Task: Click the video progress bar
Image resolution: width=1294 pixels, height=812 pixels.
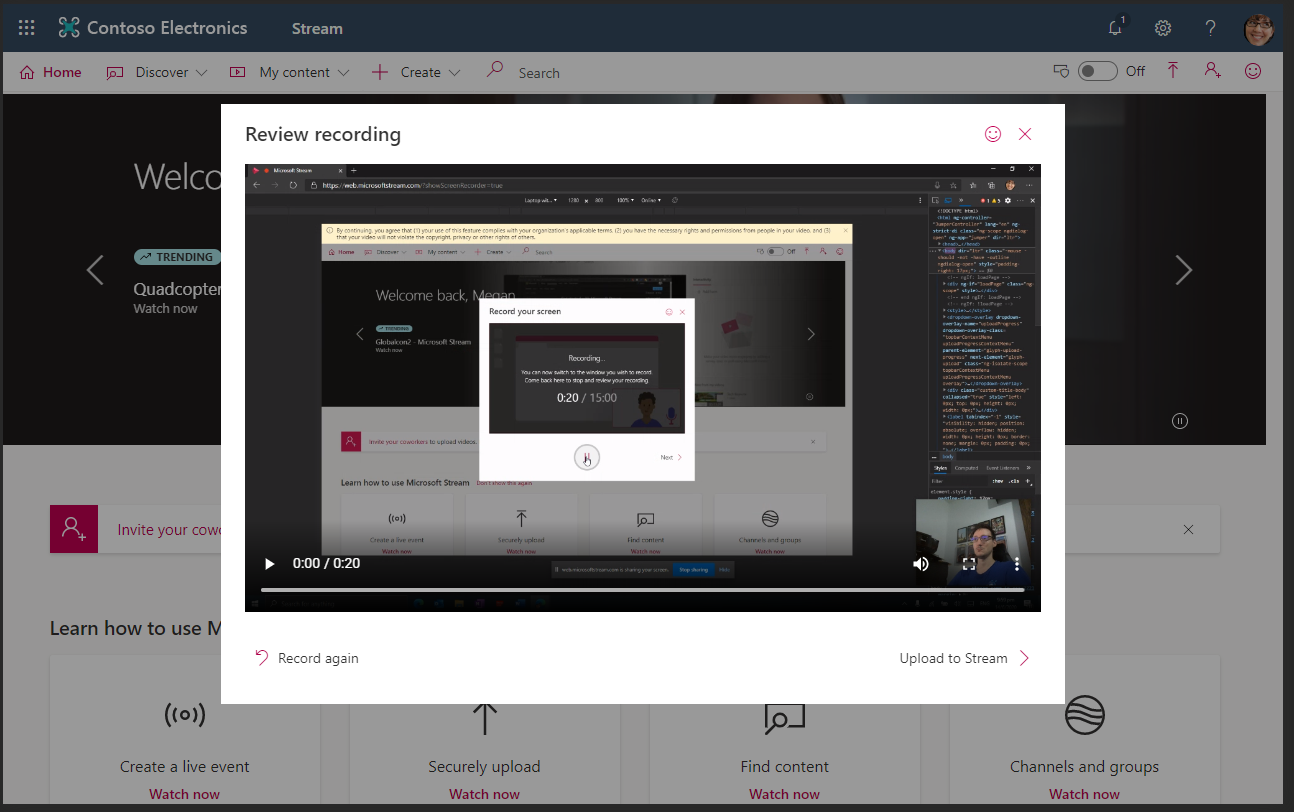Action: tap(643, 590)
